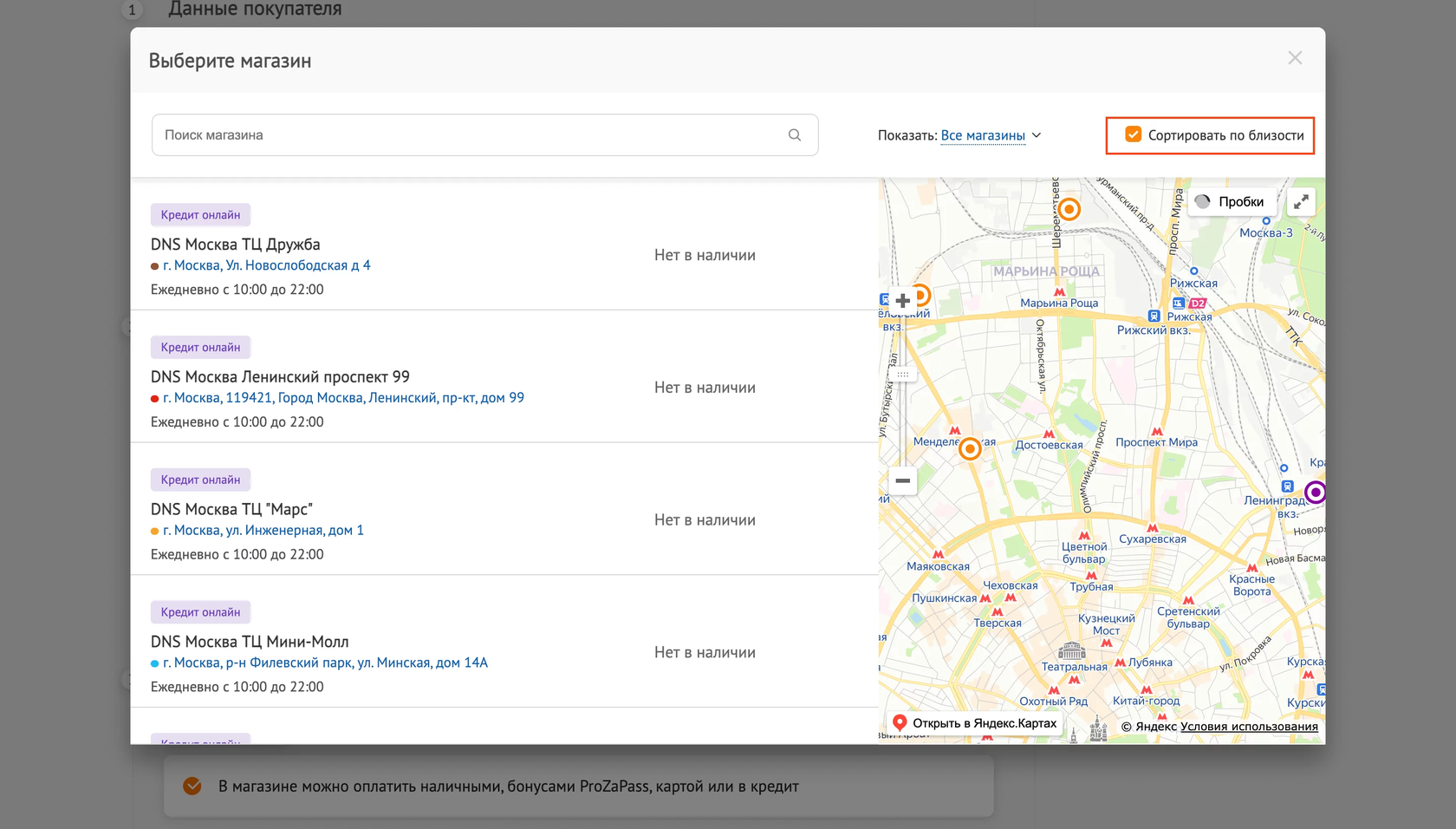Open the map in Яндекс.Картах

click(975, 723)
